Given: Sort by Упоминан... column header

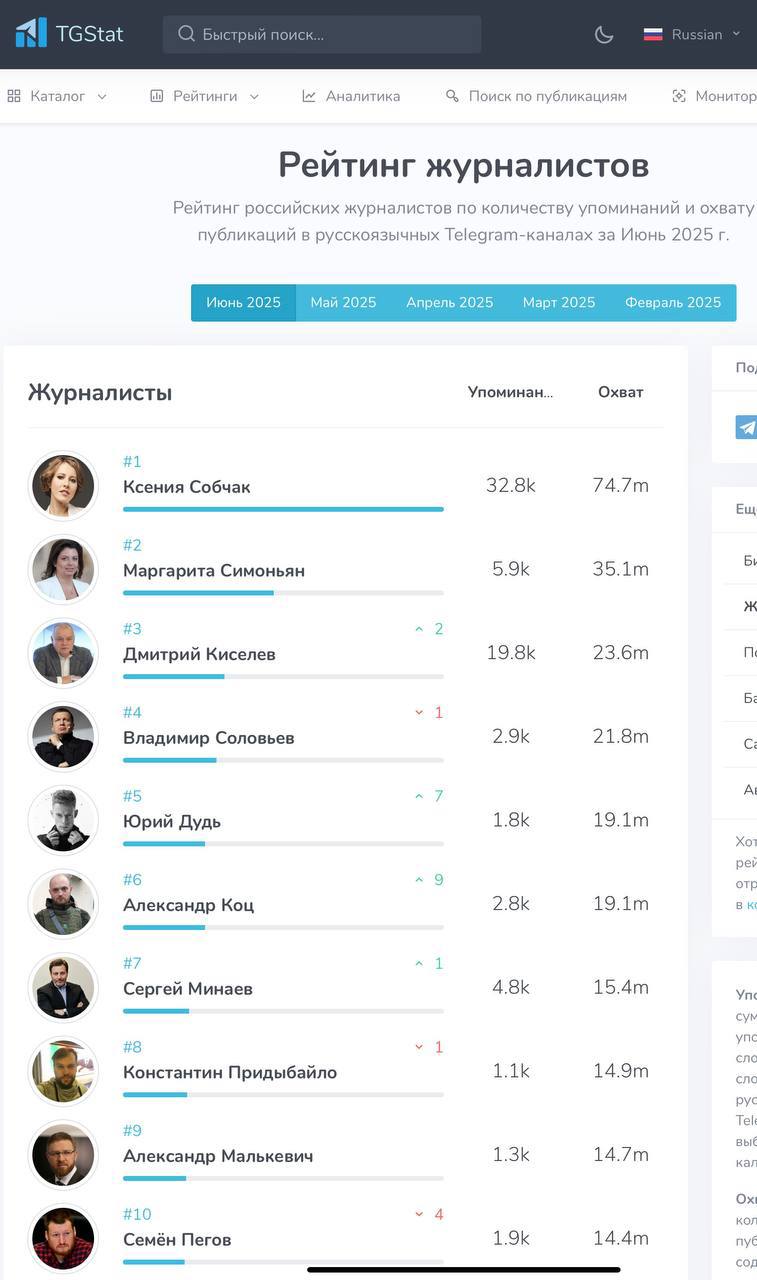Looking at the screenshot, I should click(x=510, y=392).
